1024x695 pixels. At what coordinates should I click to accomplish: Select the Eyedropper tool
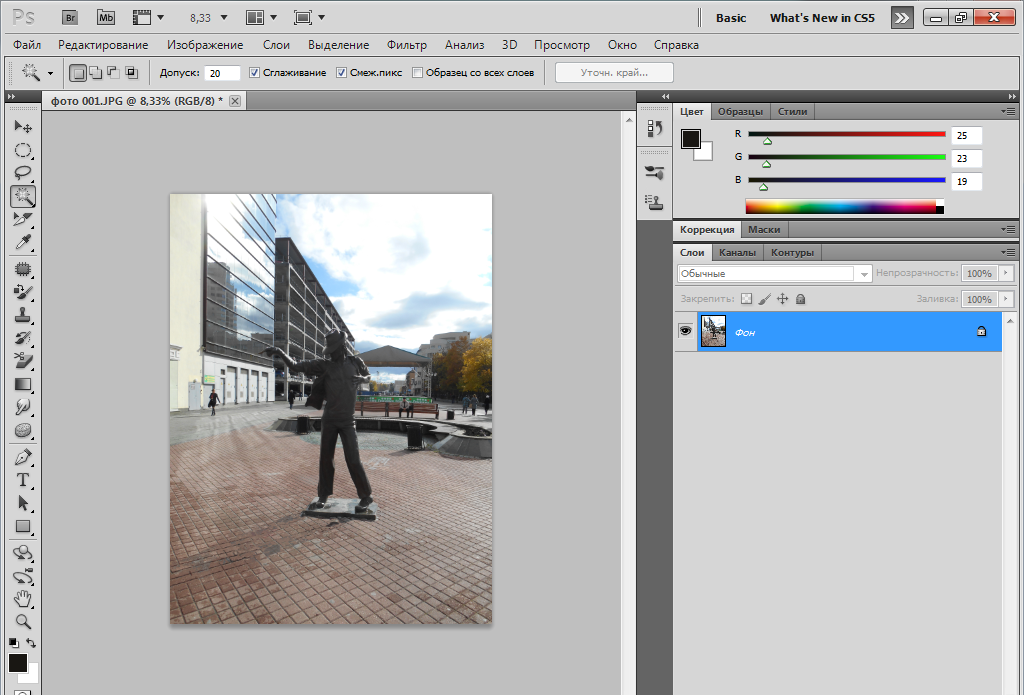[23, 242]
